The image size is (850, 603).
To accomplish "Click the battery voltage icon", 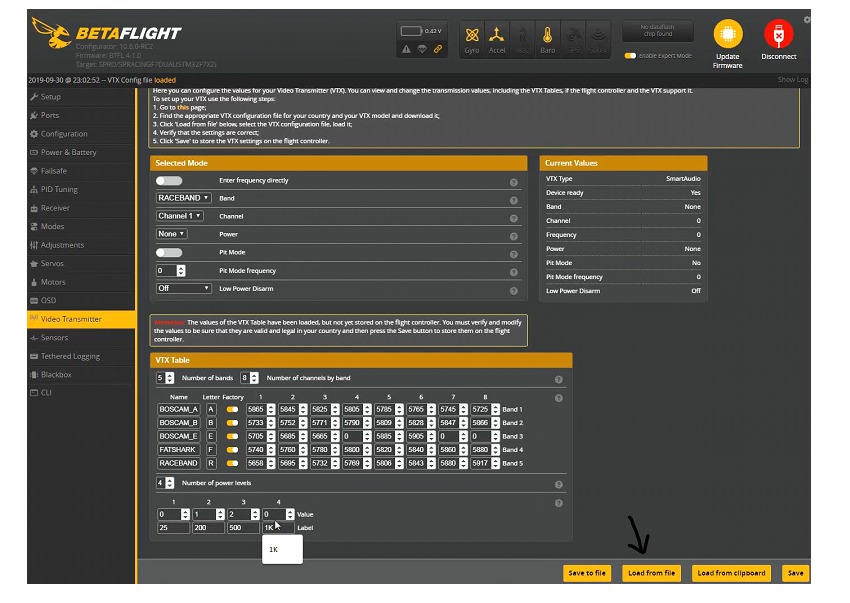I will pyautogui.click(x=411, y=31).
